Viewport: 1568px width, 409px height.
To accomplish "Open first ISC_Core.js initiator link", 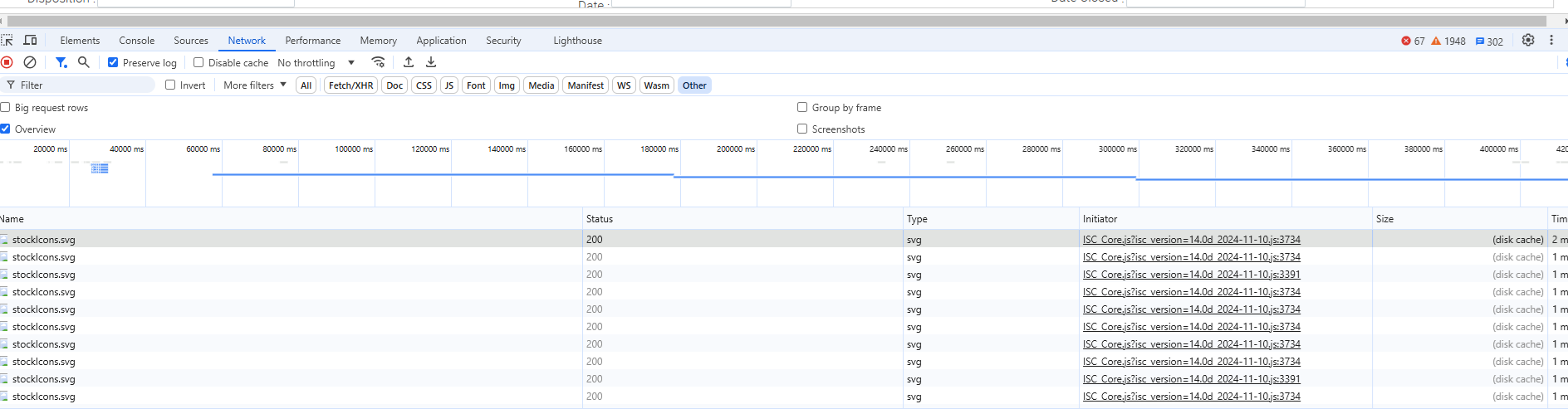I will 1191,240.
